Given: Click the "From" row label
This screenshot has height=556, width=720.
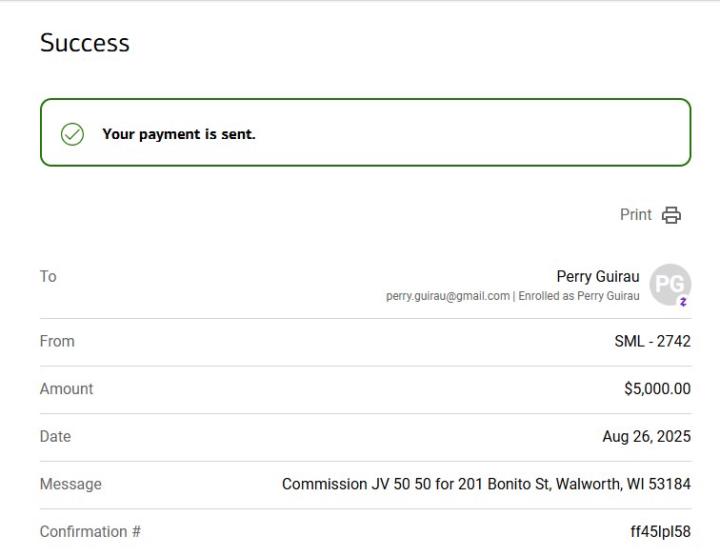Looking at the screenshot, I should pyautogui.click(x=57, y=341).
